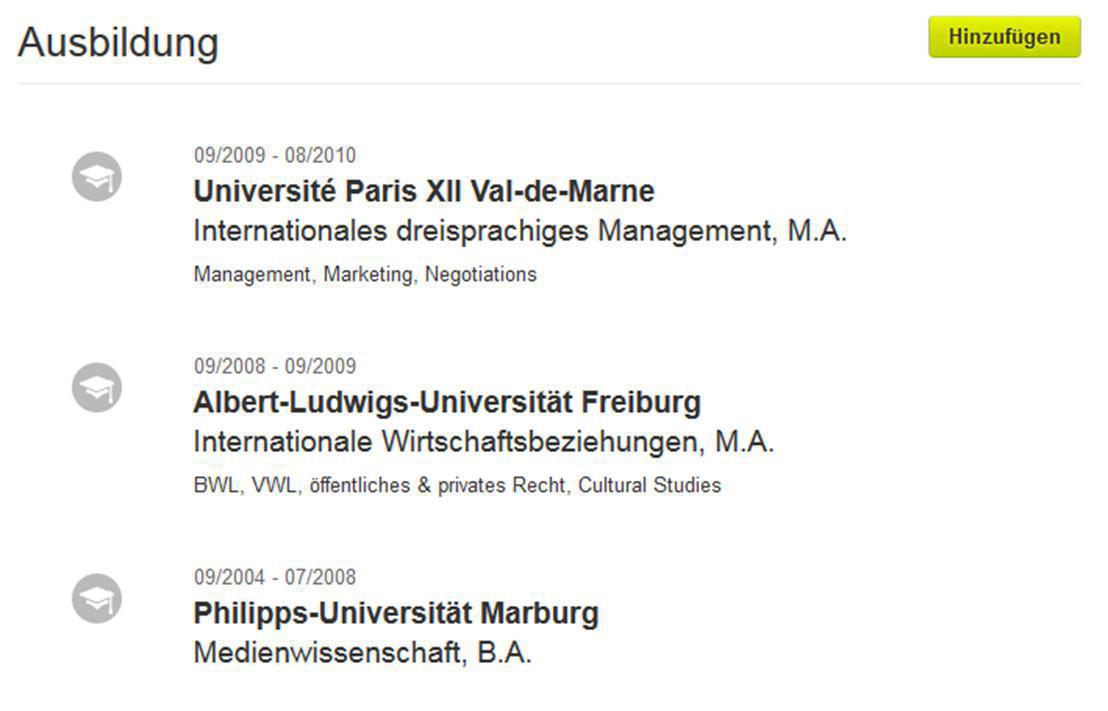Click the Negotiations keyword
This screenshot has height=711, width=1108.
point(481,274)
